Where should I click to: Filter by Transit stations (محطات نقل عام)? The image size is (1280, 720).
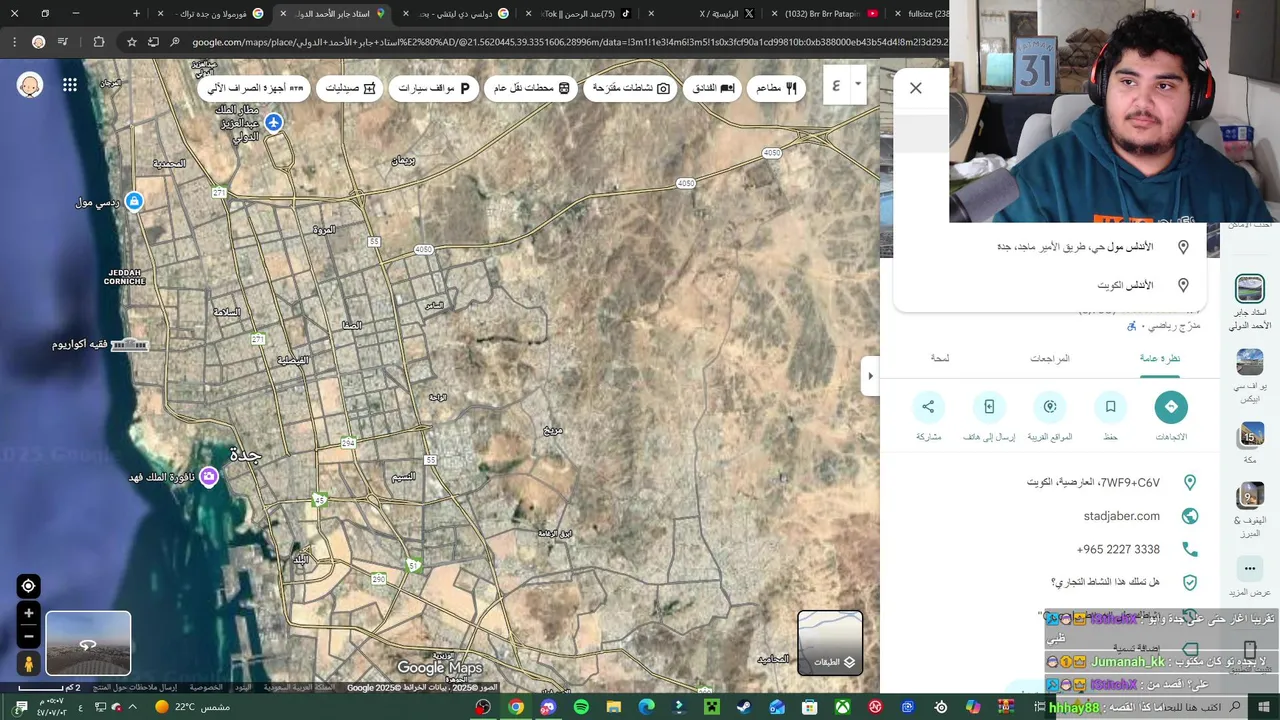click(531, 88)
